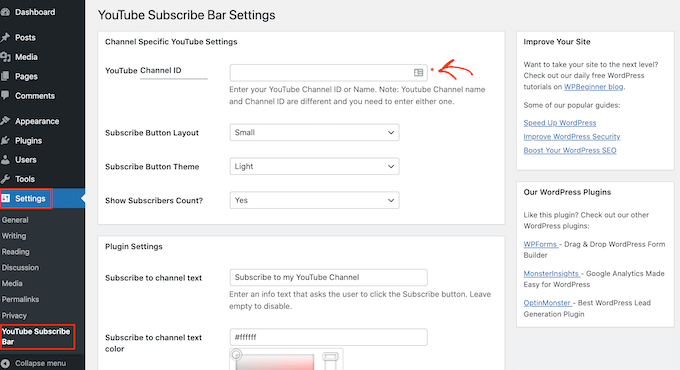Click the Improve Your Site heading
This screenshot has height=370, width=680.
[x=557, y=42]
